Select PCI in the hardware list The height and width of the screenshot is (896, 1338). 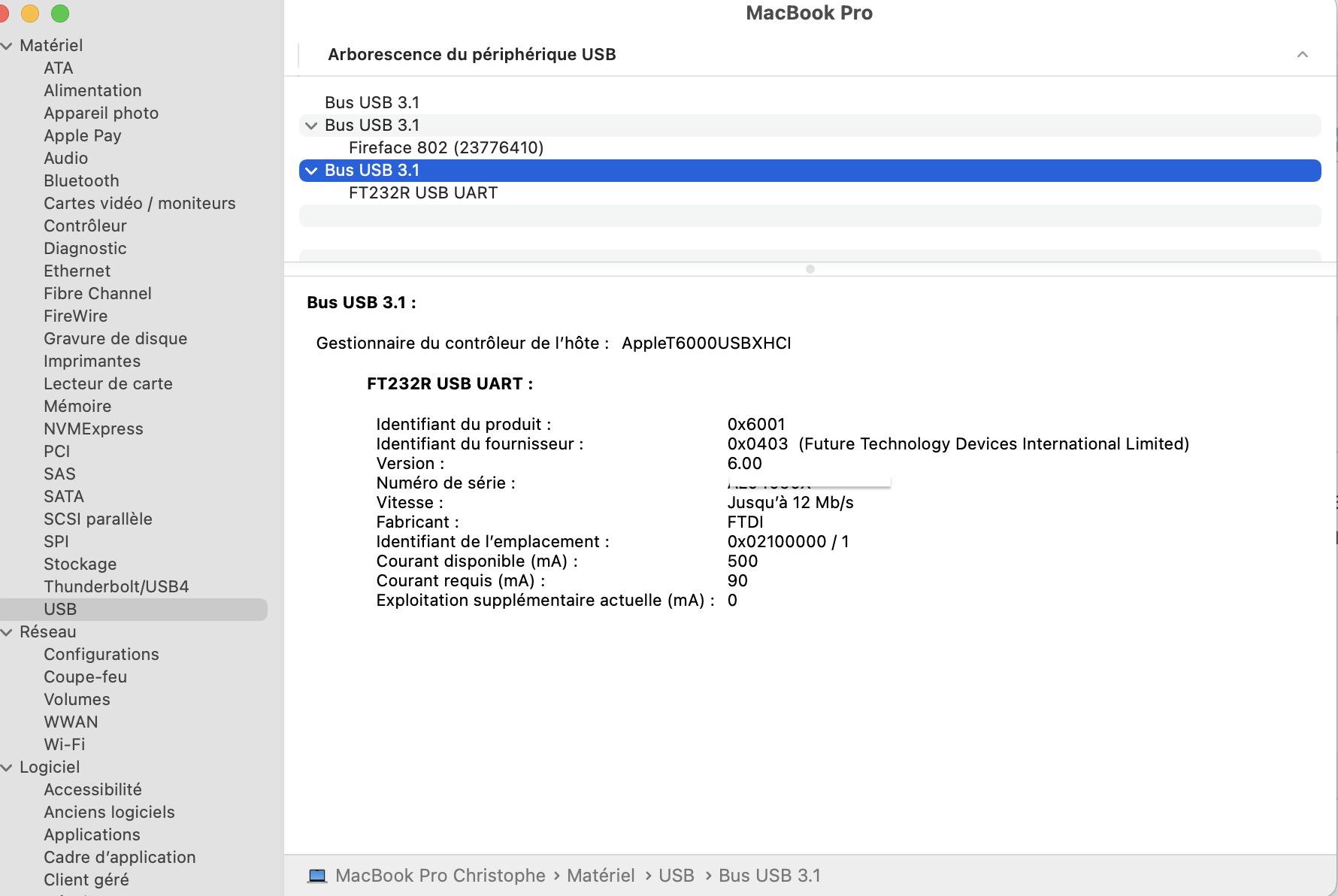(x=57, y=452)
